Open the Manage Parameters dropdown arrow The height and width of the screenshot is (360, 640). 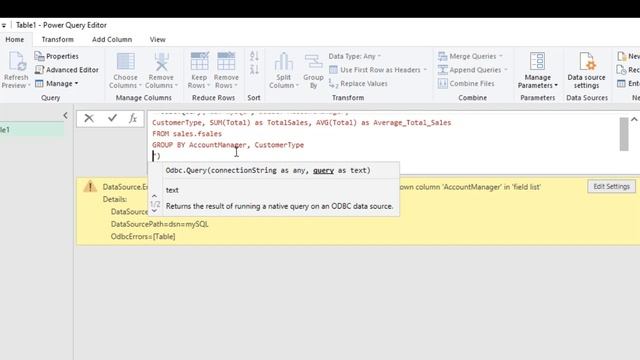[x=556, y=85]
